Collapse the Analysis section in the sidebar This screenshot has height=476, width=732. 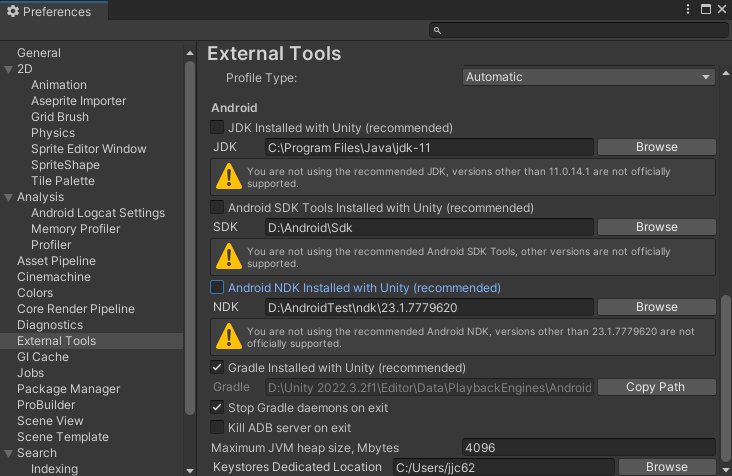pyautogui.click(x=8, y=197)
